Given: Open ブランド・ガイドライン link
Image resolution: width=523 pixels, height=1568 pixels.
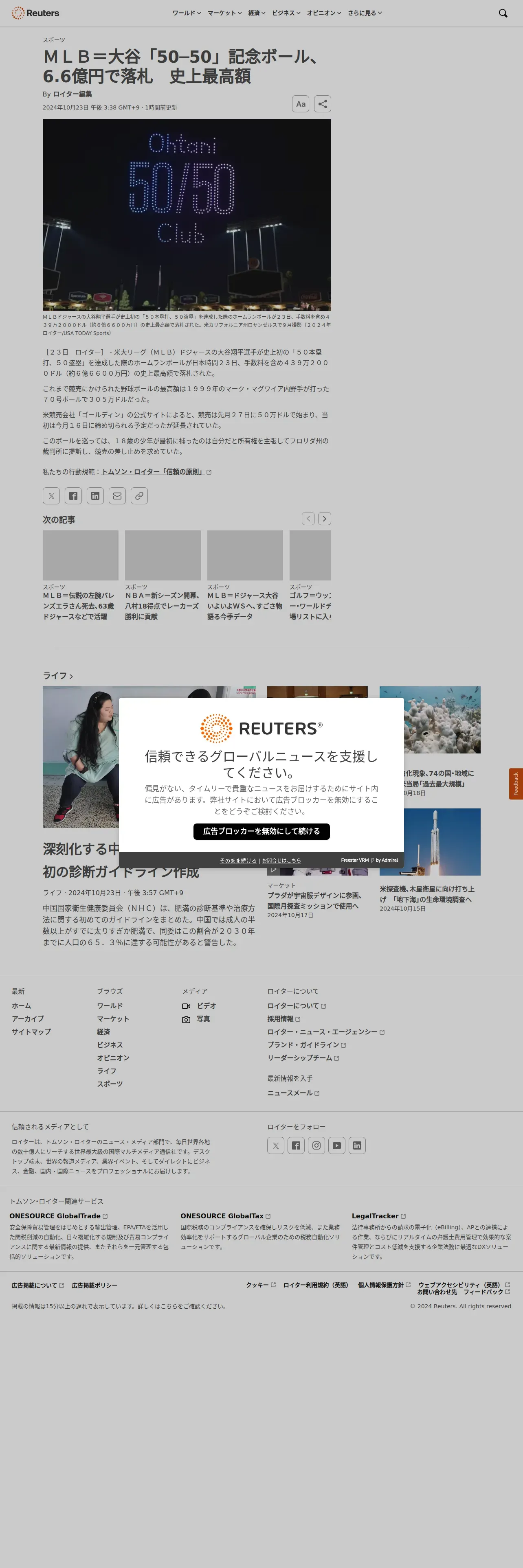Looking at the screenshot, I should coord(307,1045).
